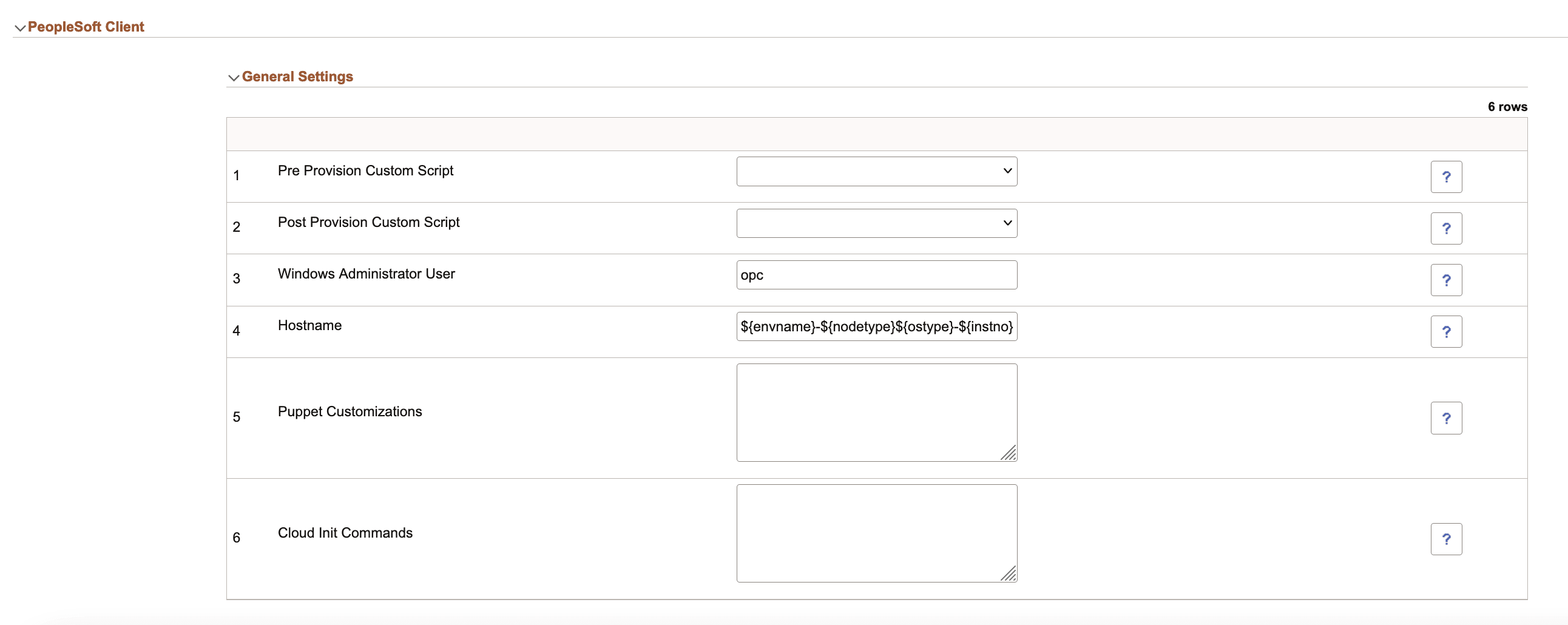Image resolution: width=1568 pixels, height=625 pixels.
Task: Click the chevron arrow inside Post Provision dropdown
Action: [1007, 223]
